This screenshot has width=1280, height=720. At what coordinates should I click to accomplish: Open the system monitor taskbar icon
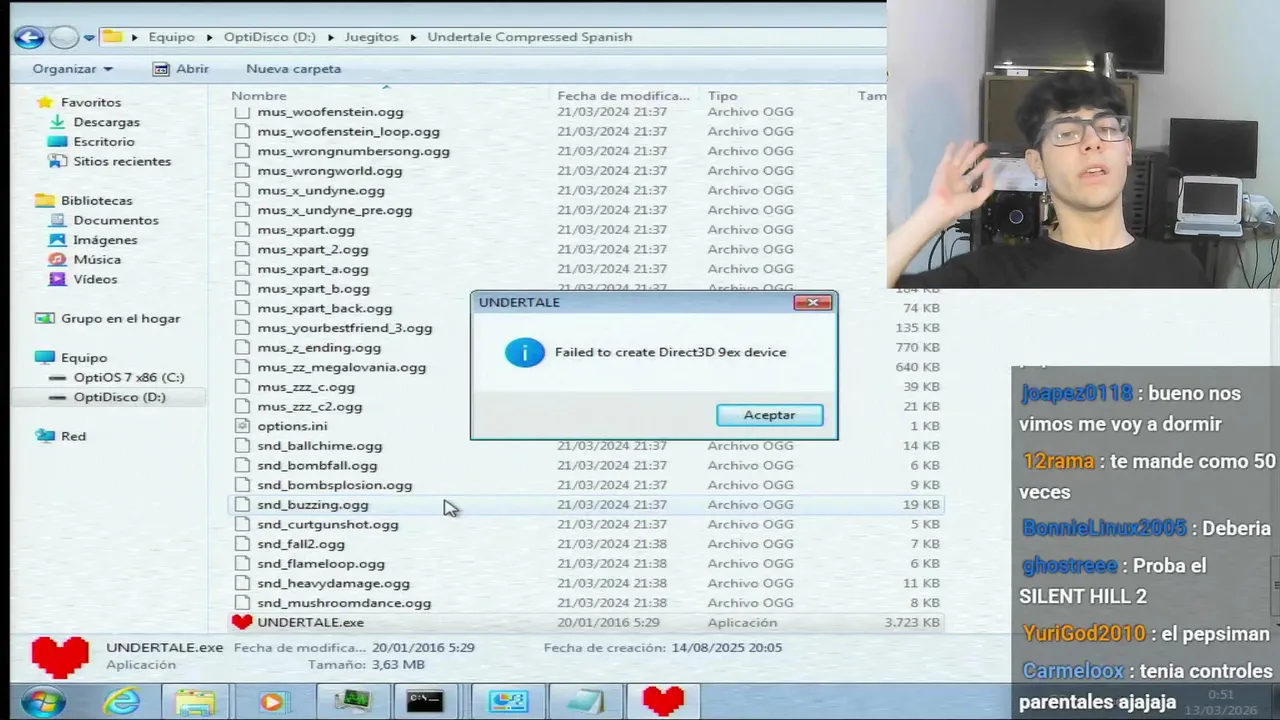click(351, 702)
